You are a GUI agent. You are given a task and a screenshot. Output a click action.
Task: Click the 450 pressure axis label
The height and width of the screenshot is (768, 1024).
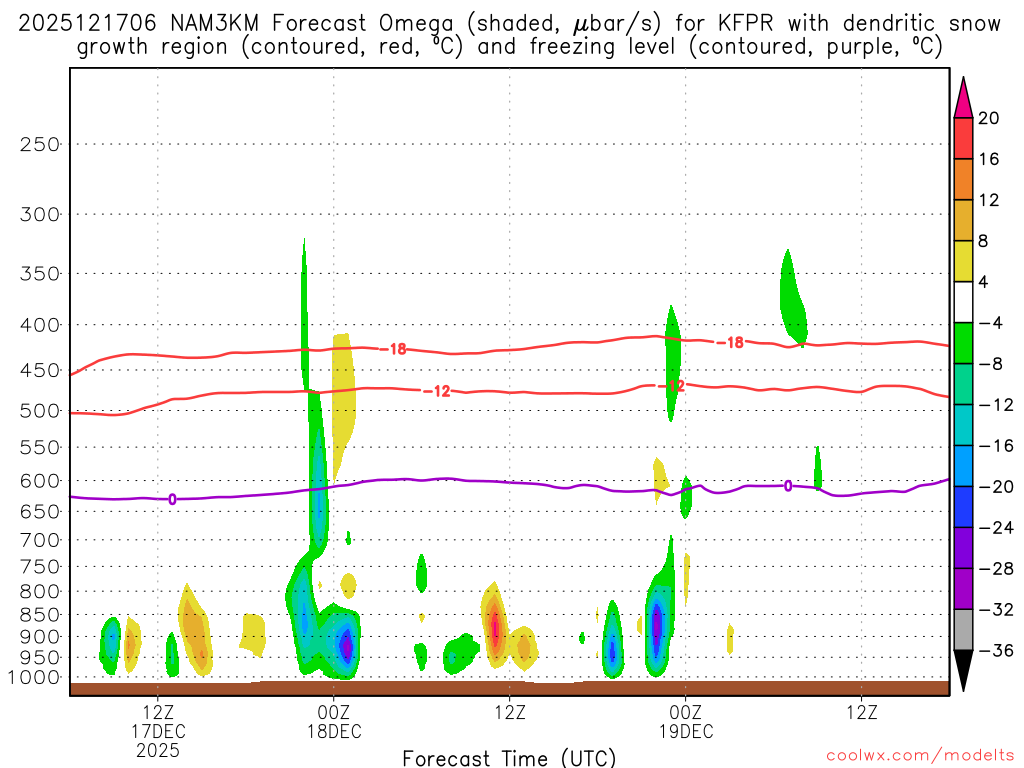[x=40, y=370]
